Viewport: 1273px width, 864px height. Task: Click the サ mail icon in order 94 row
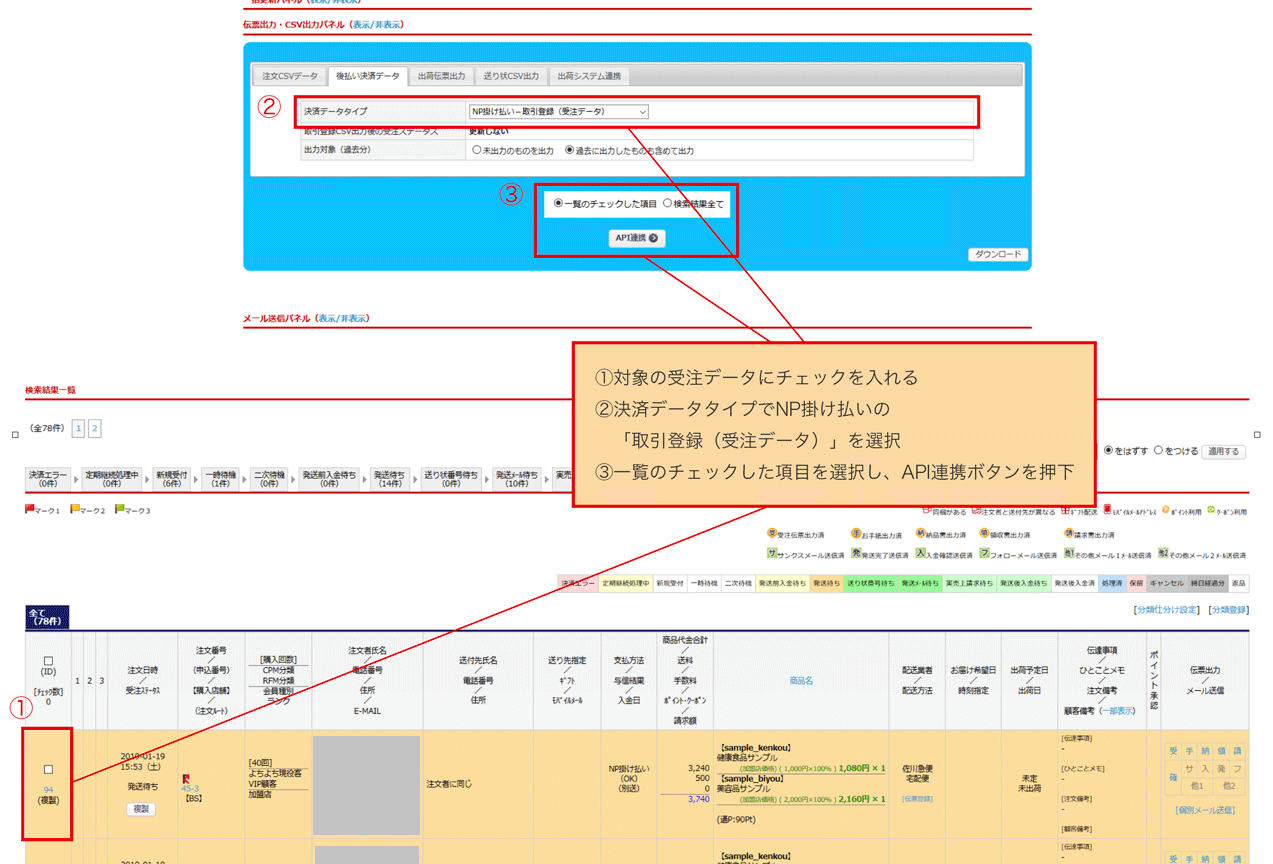click(x=1190, y=769)
